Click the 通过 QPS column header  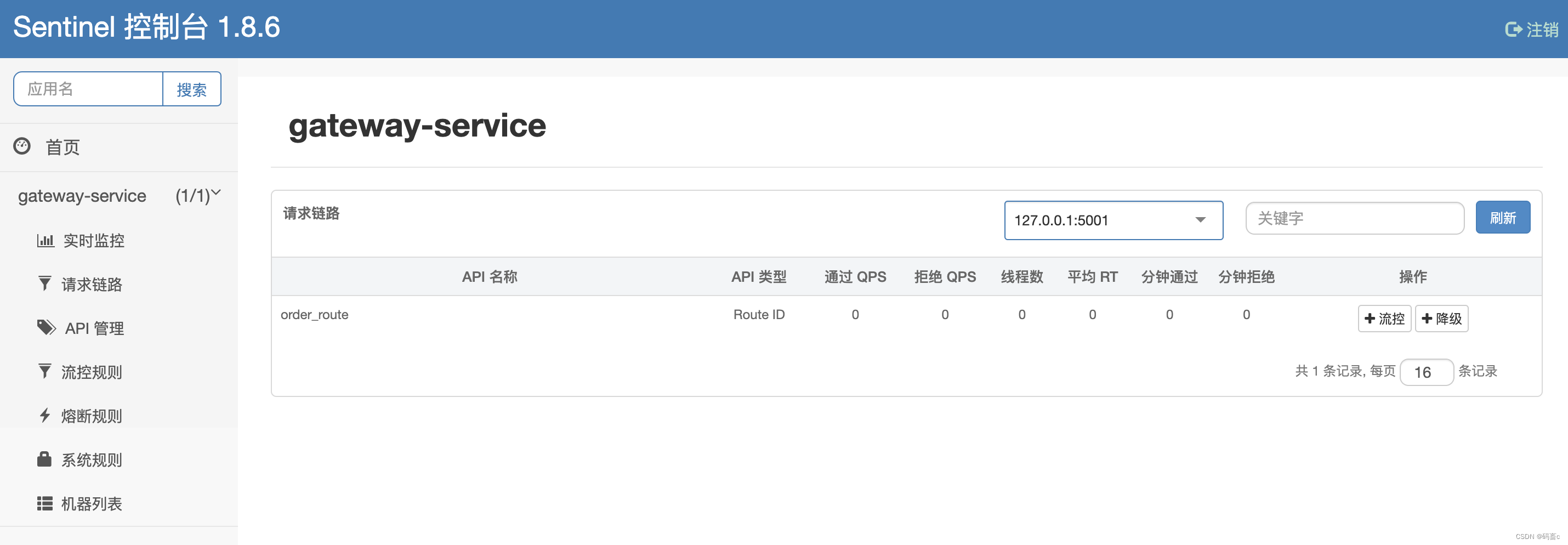point(855,276)
